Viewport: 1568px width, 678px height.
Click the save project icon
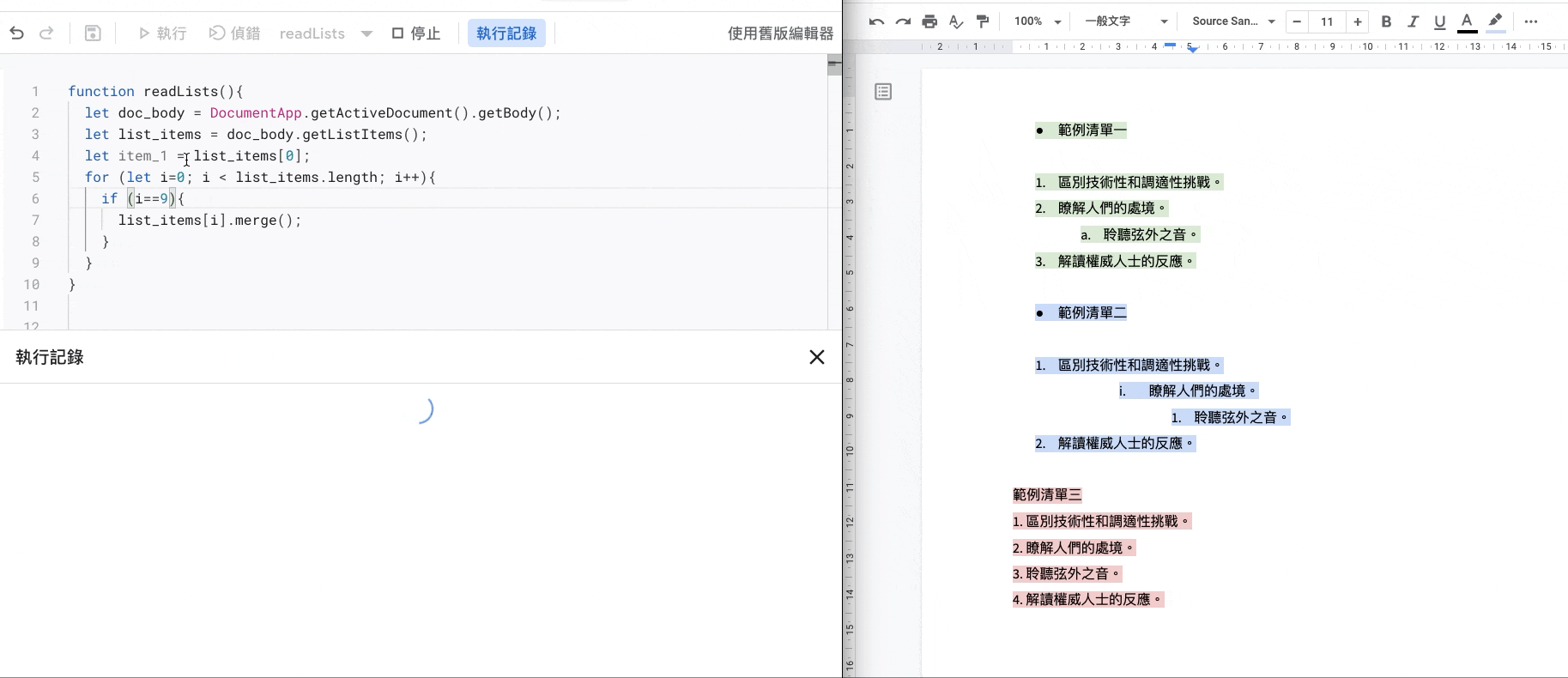[x=93, y=33]
